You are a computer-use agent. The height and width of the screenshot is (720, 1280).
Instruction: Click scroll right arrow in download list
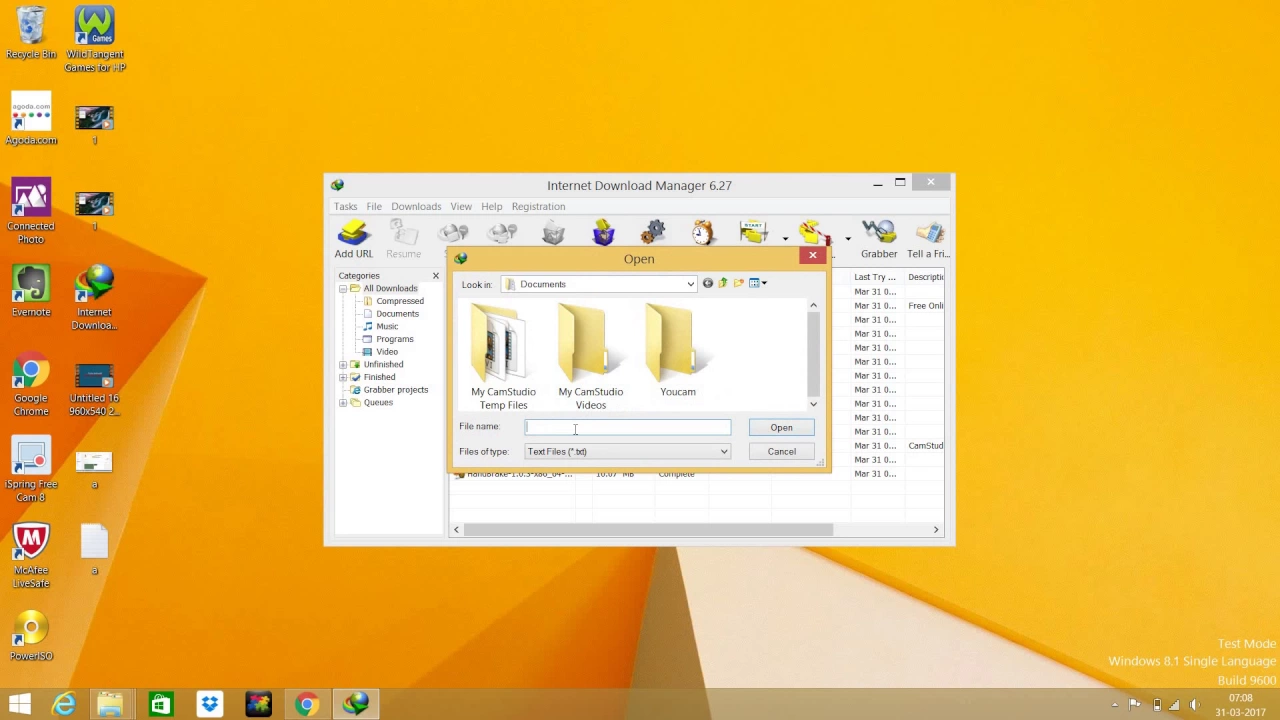pos(936,530)
